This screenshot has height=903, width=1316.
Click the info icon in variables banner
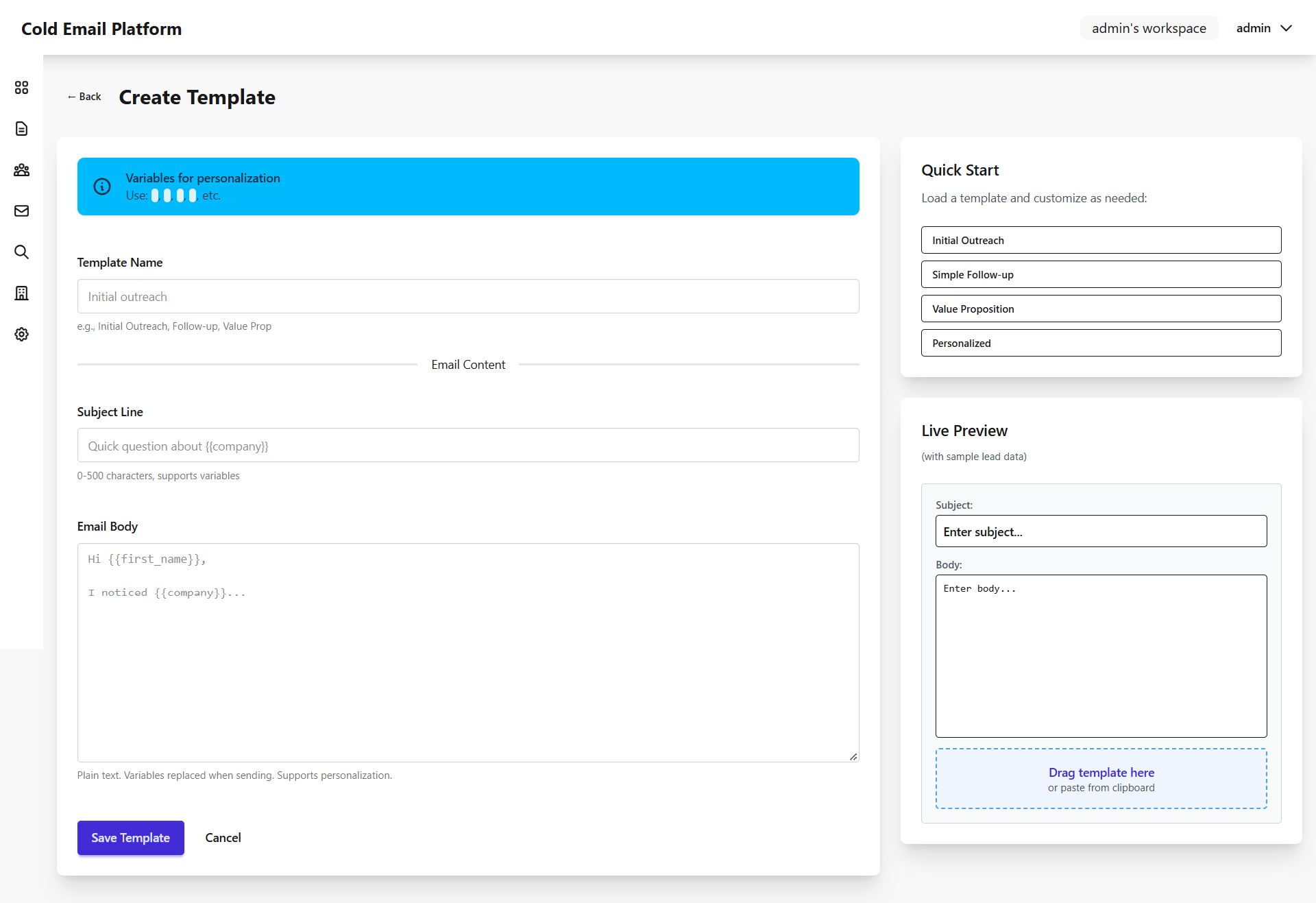point(102,186)
